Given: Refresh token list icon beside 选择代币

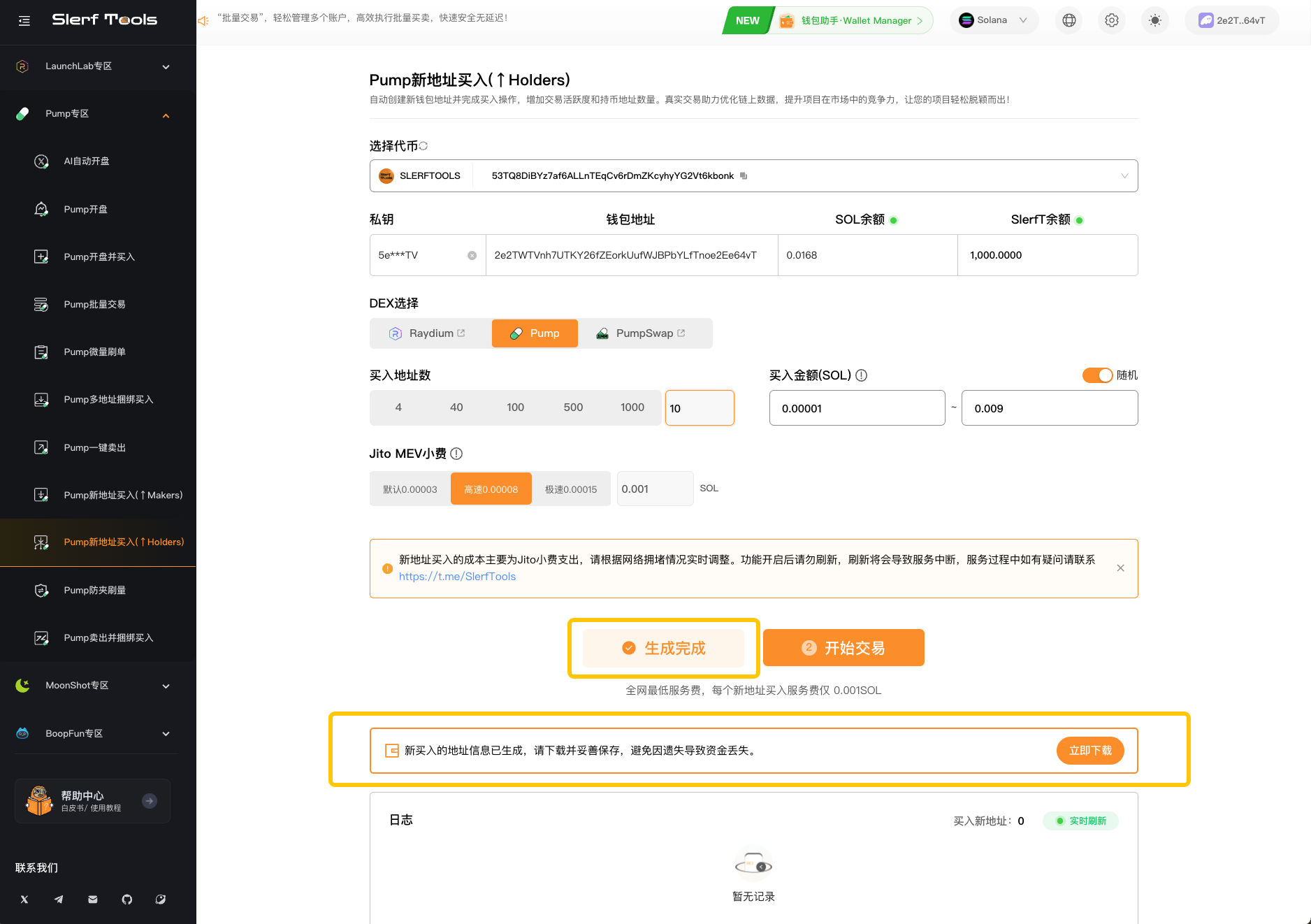Looking at the screenshot, I should [423, 146].
